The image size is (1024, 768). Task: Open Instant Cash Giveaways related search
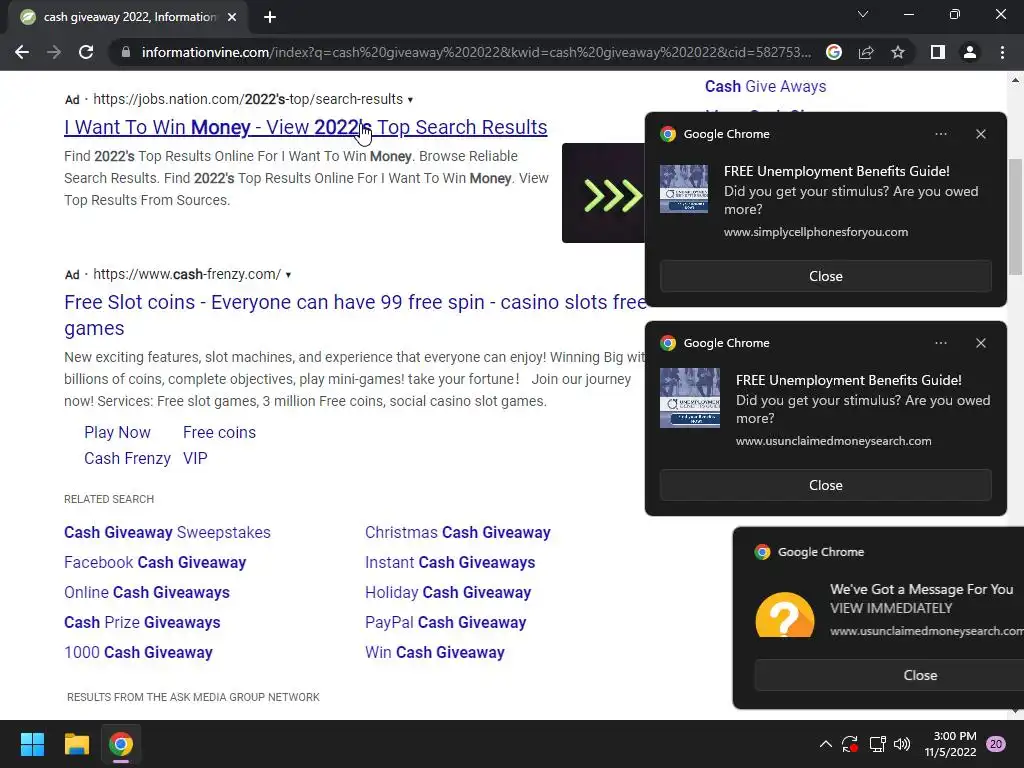[x=450, y=562]
